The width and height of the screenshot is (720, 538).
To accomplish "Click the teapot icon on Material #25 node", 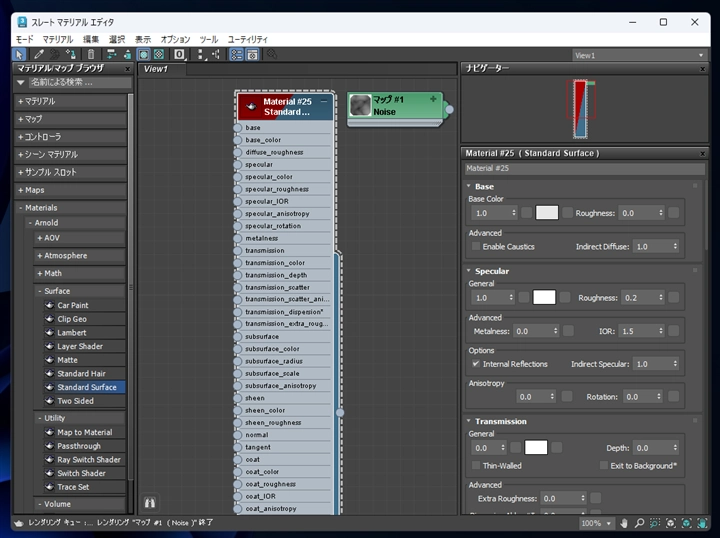I will pyautogui.click(x=251, y=107).
